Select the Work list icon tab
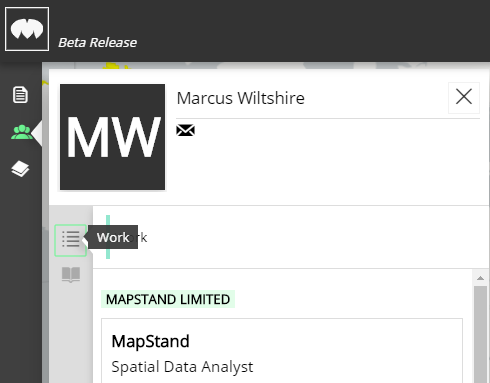Viewport: 490px width, 383px height. point(71,240)
